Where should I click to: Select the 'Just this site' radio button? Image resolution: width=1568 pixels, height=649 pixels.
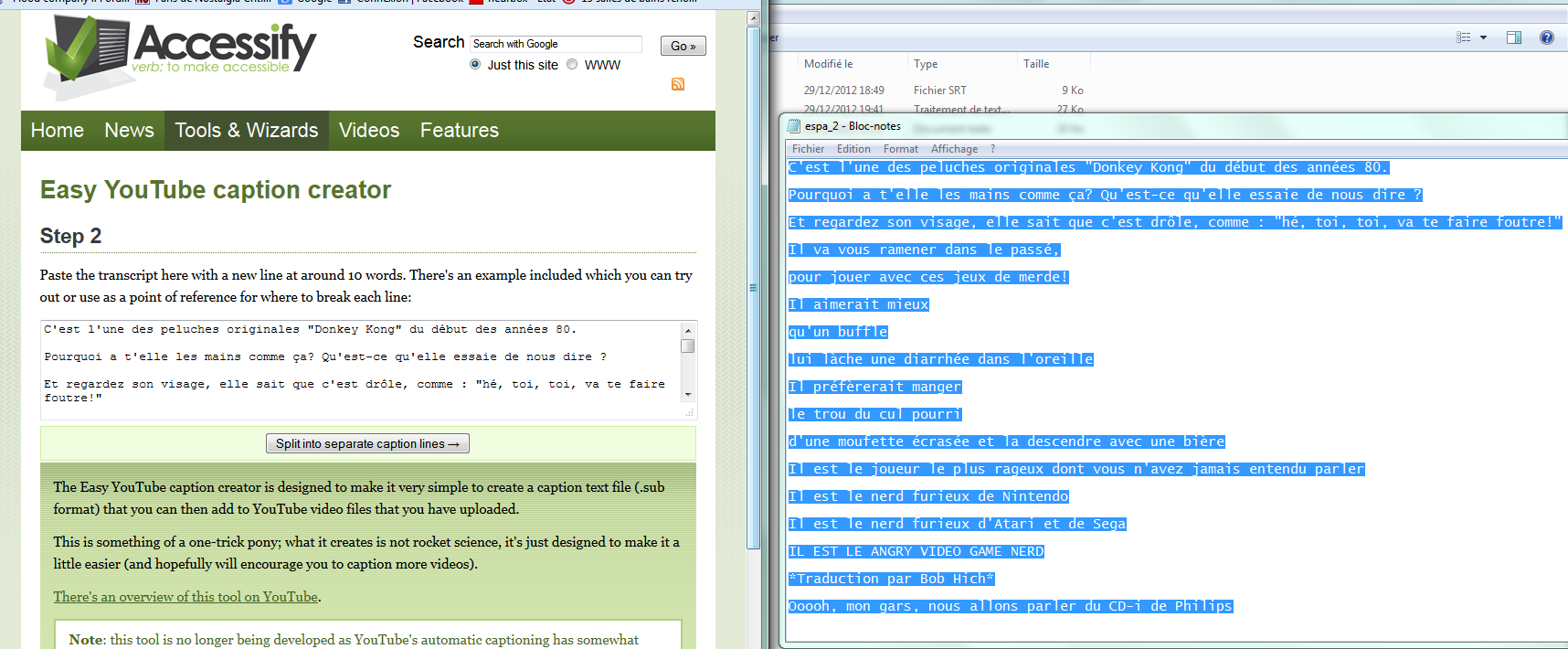pyautogui.click(x=475, y=64)
